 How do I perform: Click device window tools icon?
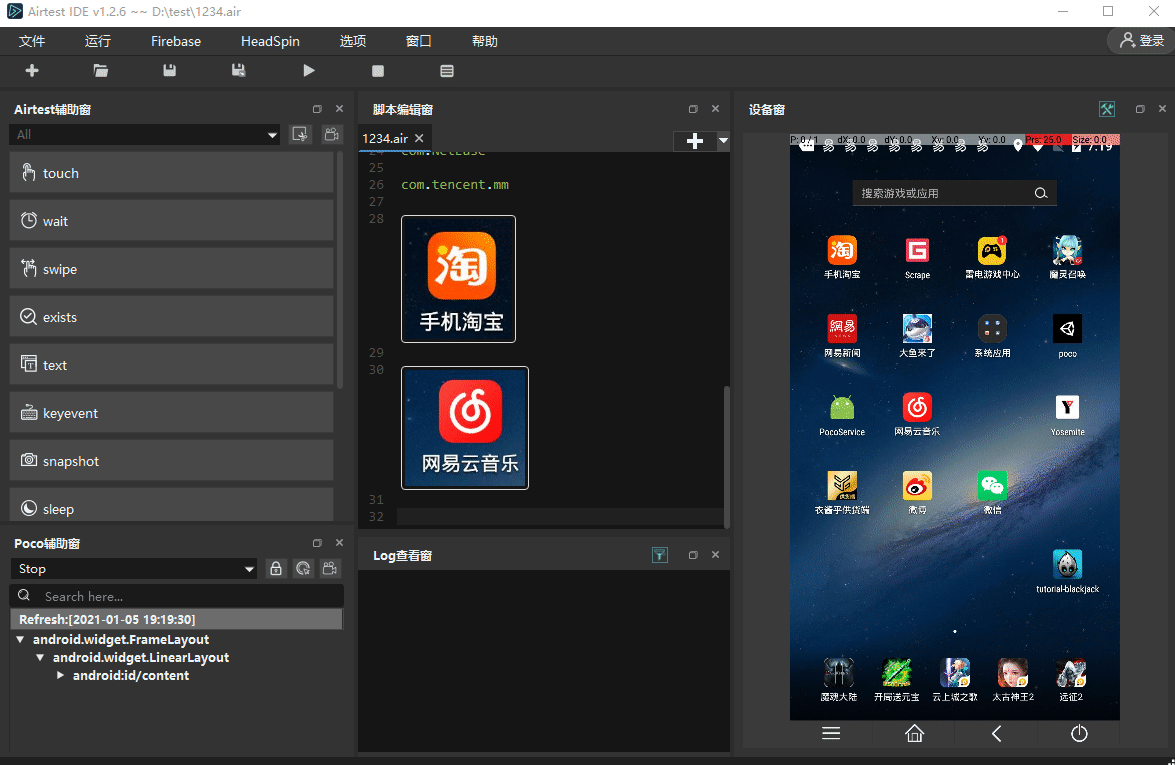pos(1107,109)
